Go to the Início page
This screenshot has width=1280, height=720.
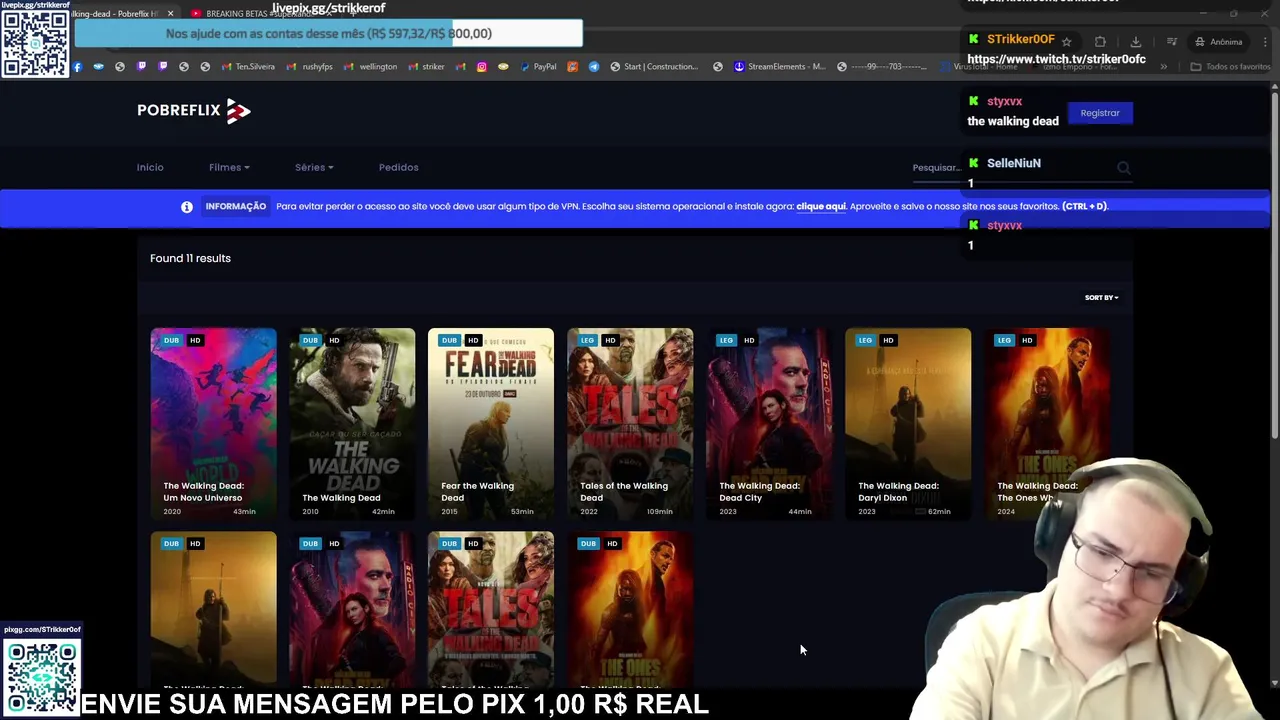150,168
